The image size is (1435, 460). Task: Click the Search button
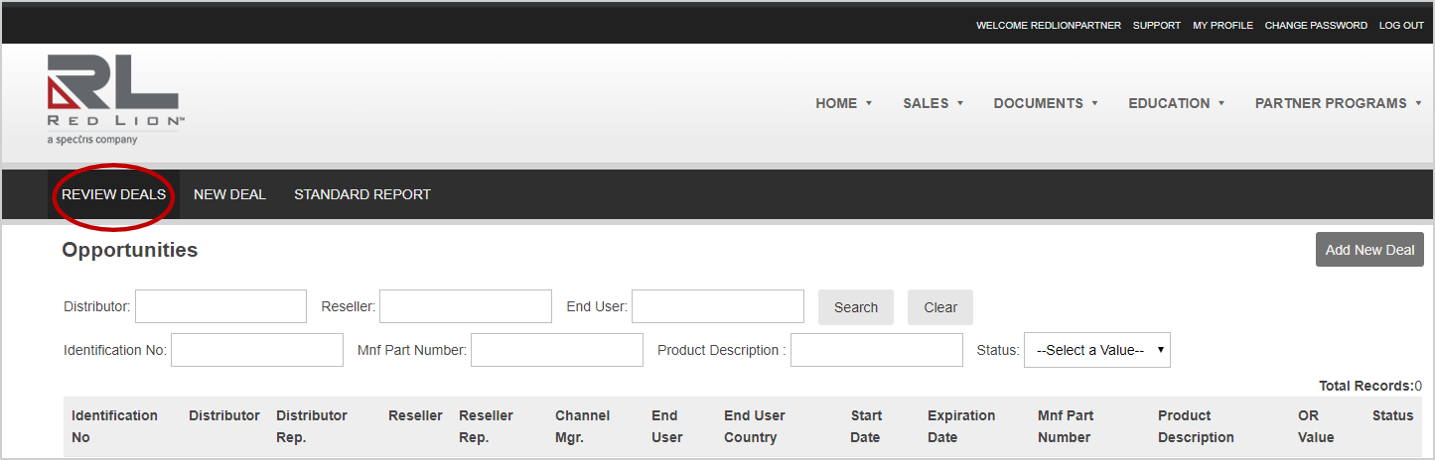click(855, 307)
